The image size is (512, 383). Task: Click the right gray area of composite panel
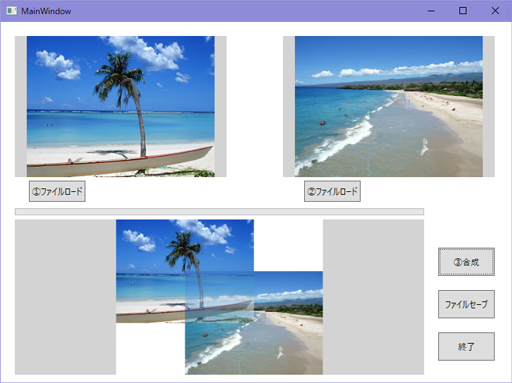(373, 297)
